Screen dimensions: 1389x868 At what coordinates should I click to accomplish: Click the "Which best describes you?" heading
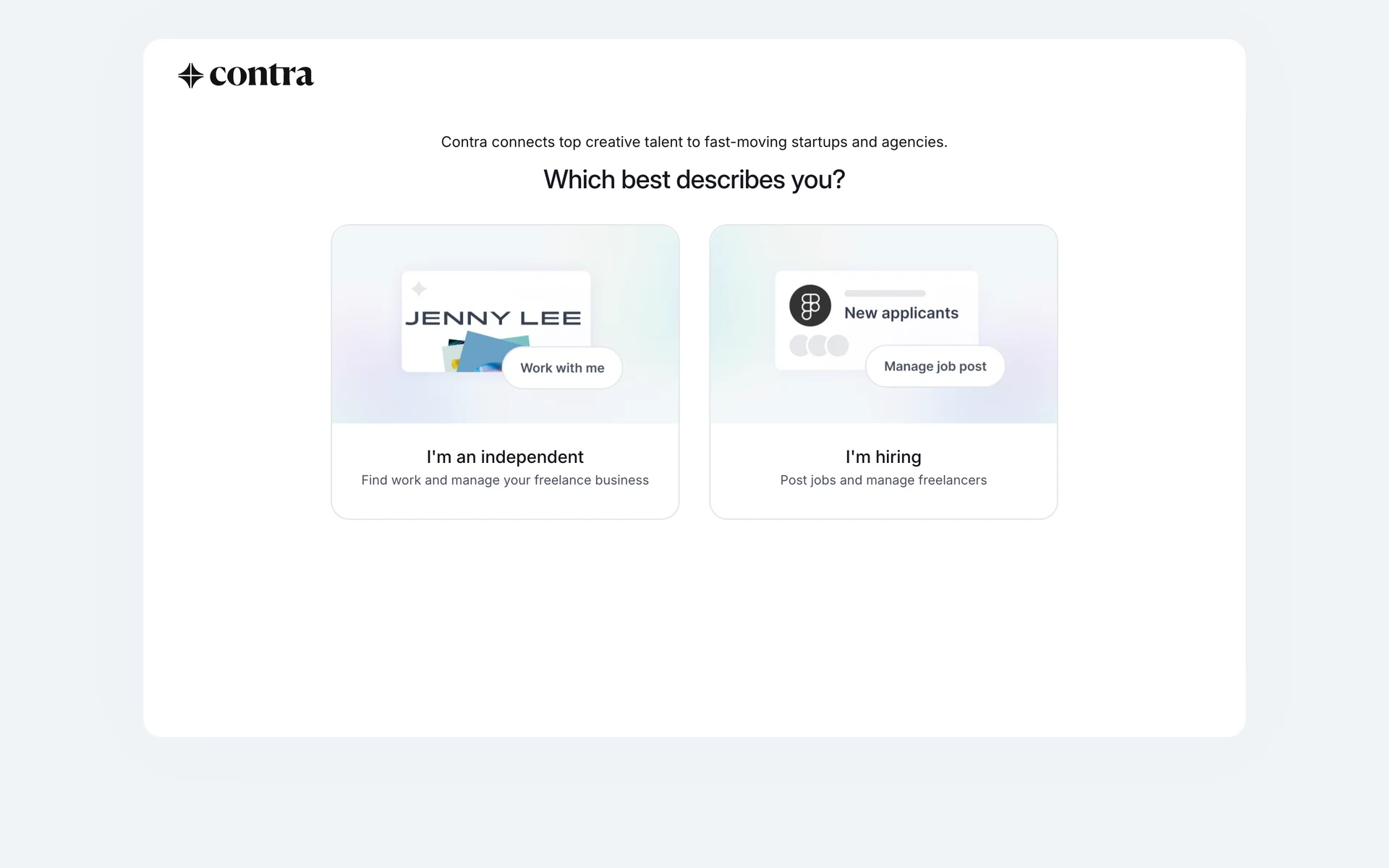(x=694, y=179)
